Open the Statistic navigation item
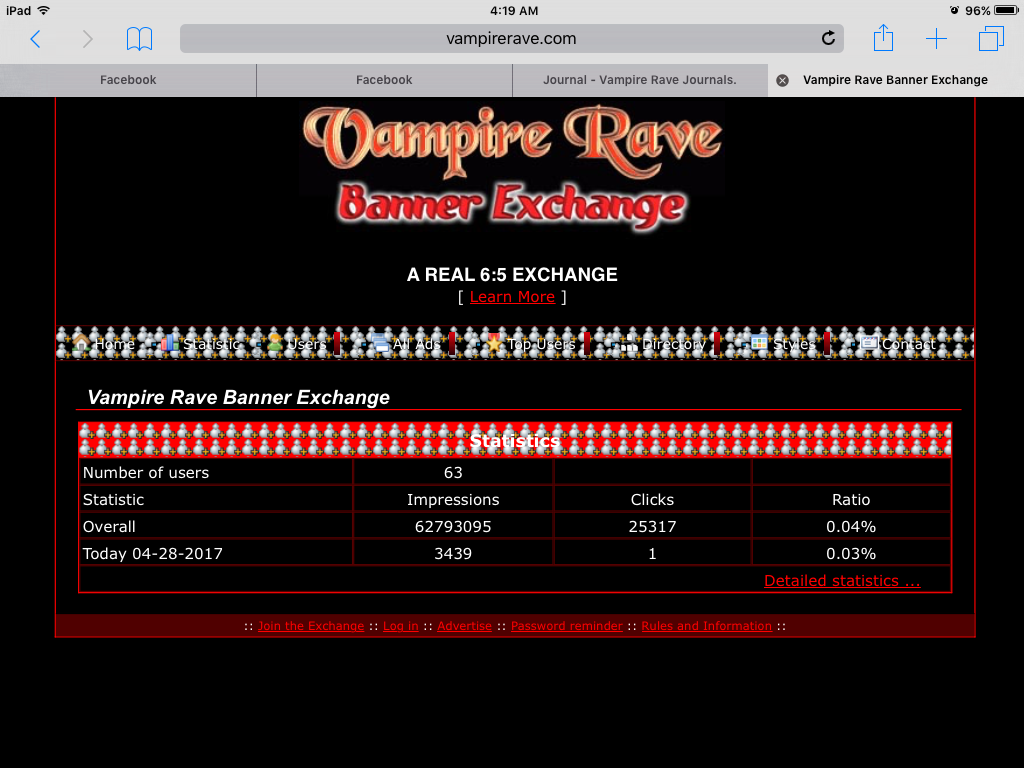This screenshot has height=768, width=1024. (x=200, y=344)
